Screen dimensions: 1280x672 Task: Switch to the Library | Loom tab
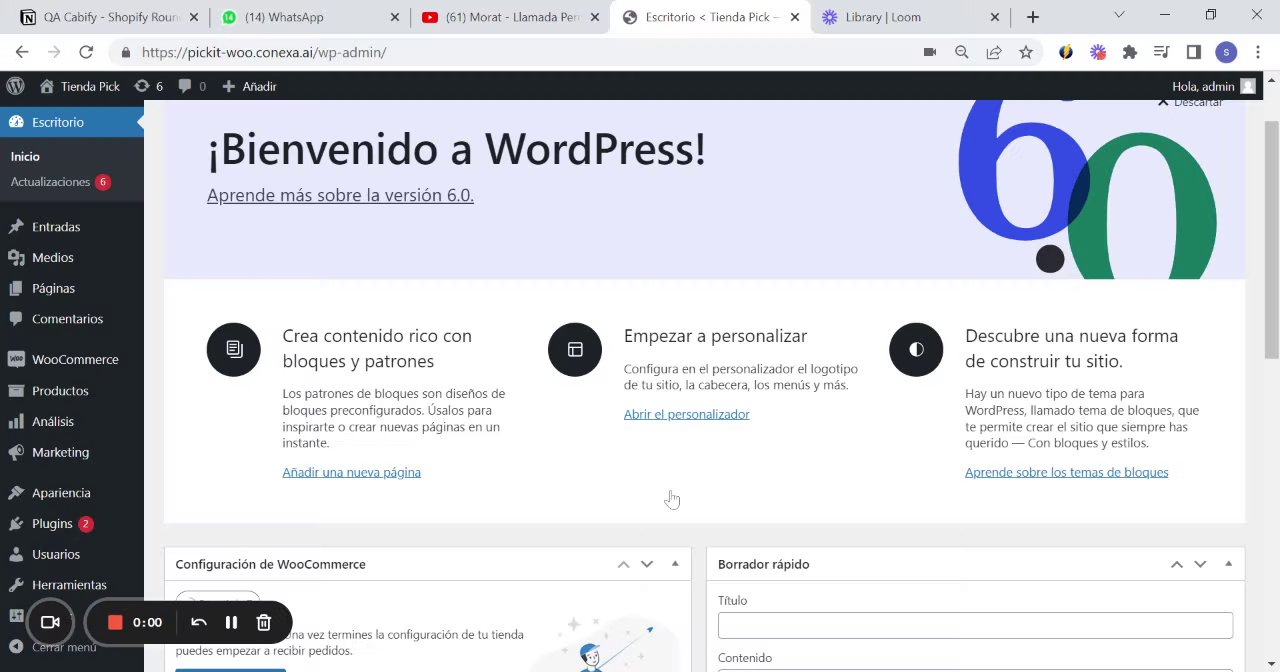point(909,17)
